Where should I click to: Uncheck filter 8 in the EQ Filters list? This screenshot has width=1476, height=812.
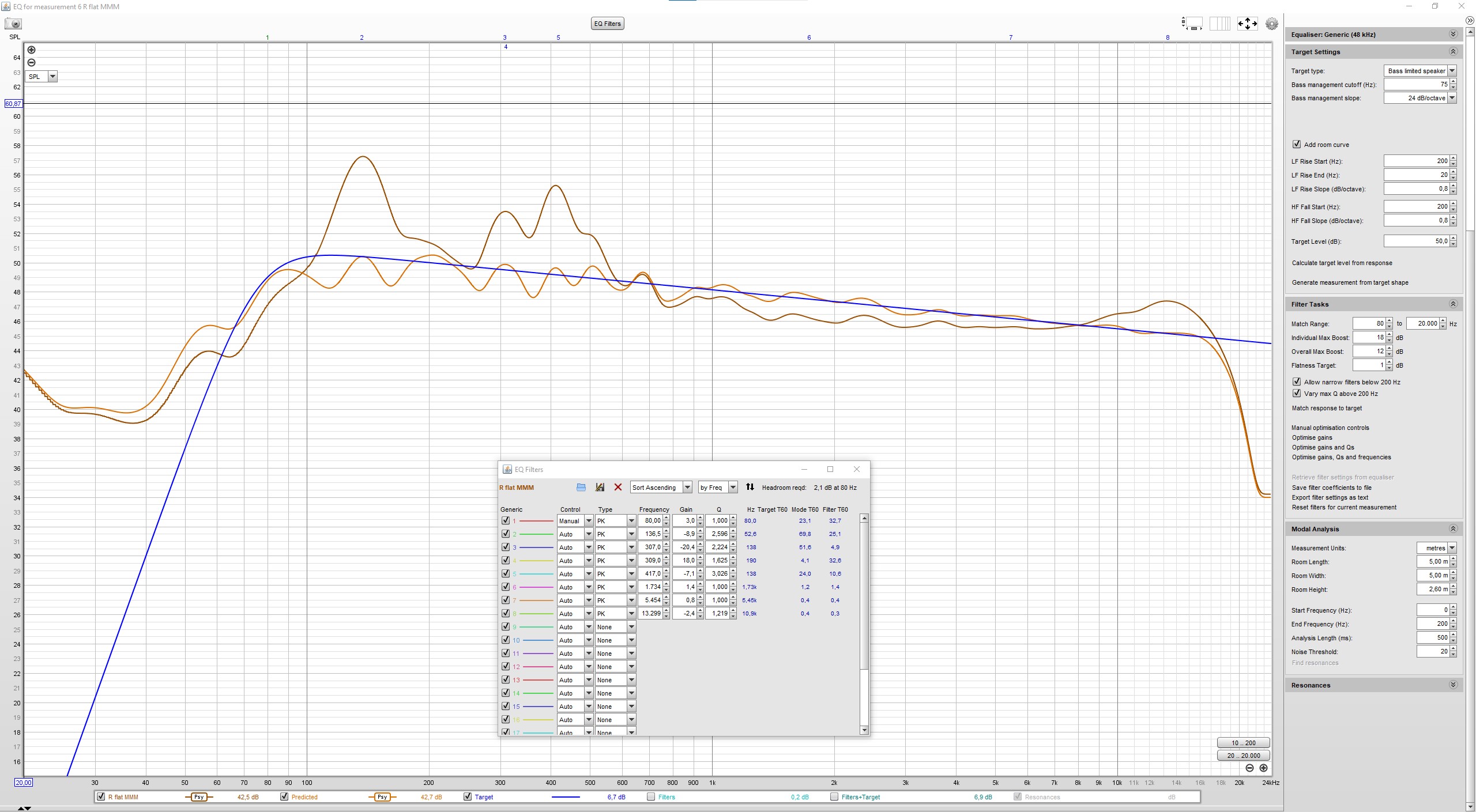(506, 613)
